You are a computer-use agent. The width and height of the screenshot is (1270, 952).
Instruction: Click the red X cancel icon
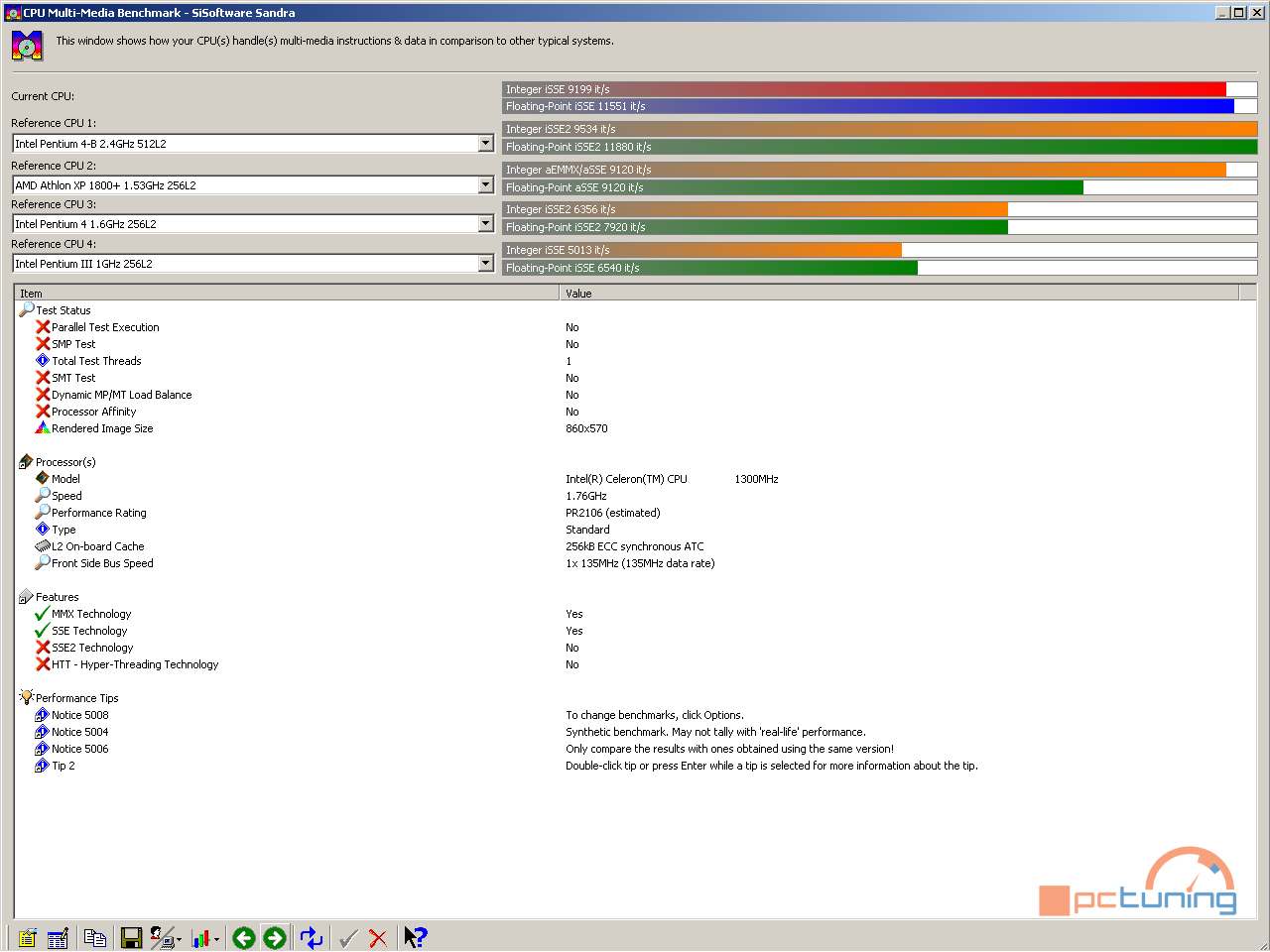(x=378, y=938)
